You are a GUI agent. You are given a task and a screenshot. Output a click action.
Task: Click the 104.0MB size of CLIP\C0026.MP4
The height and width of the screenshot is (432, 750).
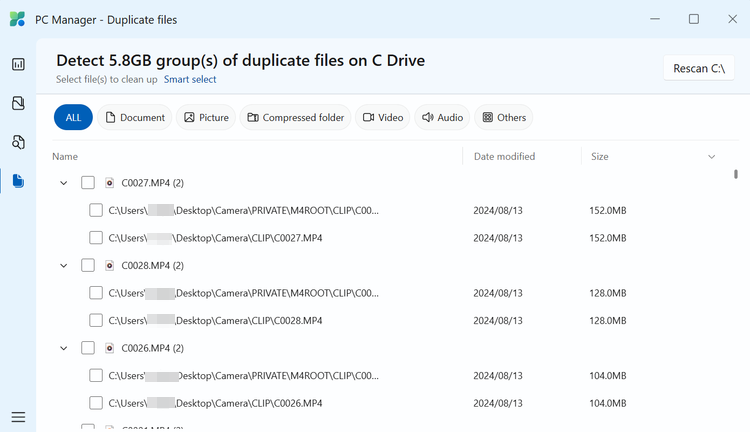[608, 403]
